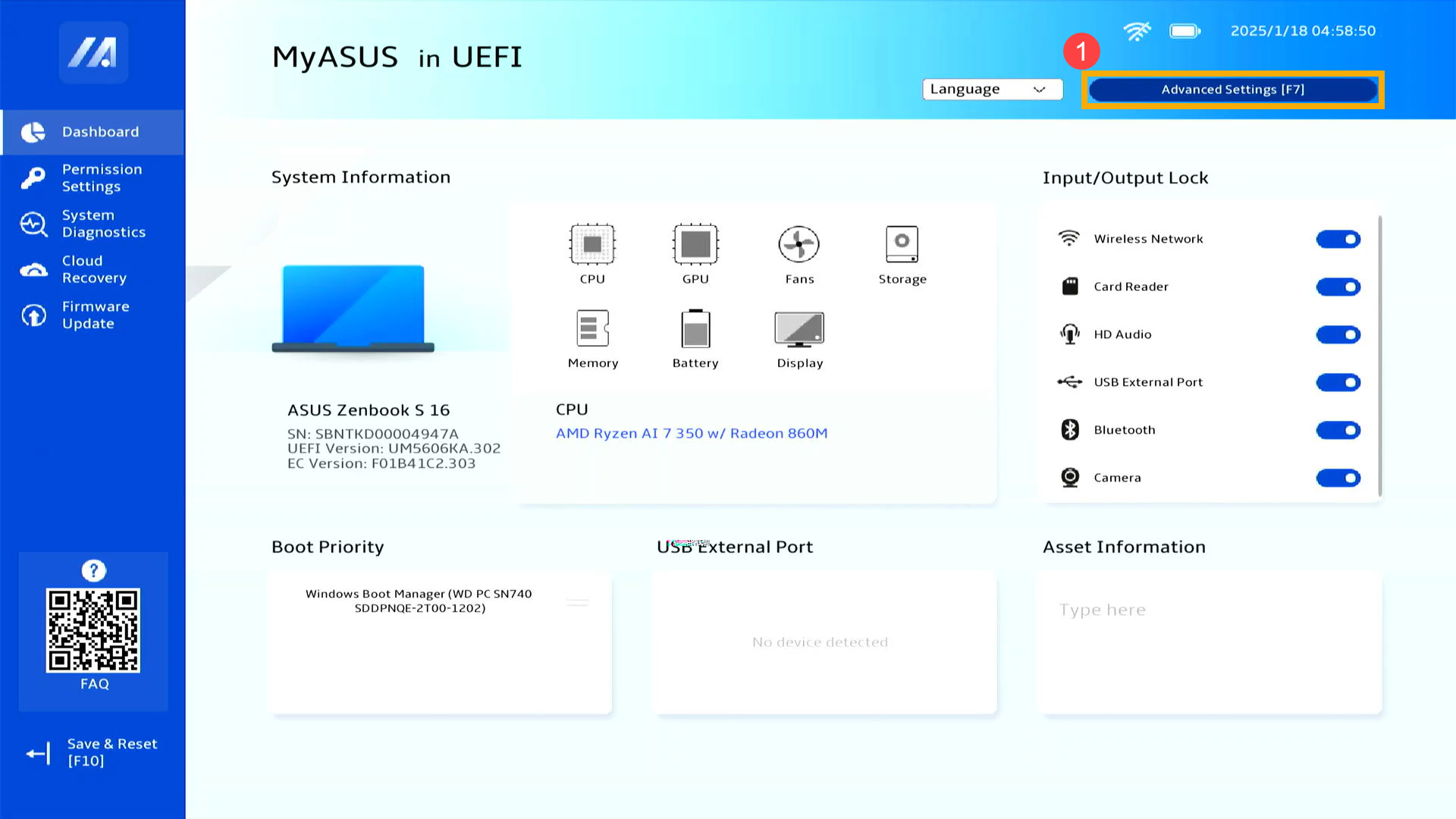The height and width of the screenshot is (819, 1456).
Task: Open Permission Settings in sidebar
Action: pos(93,177)
